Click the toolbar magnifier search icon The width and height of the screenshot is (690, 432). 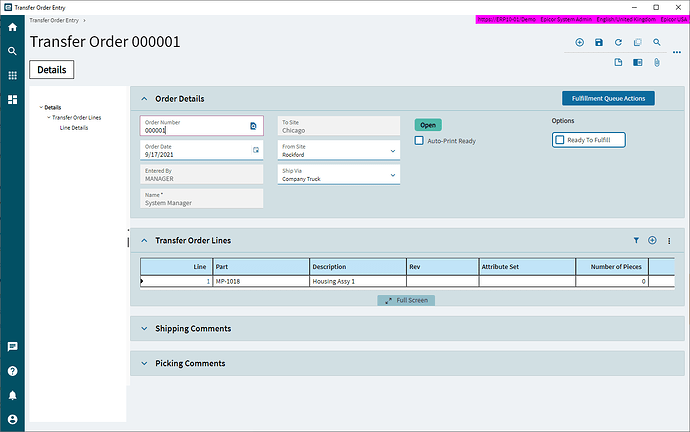pyautogui.click(x=657, y=42)
